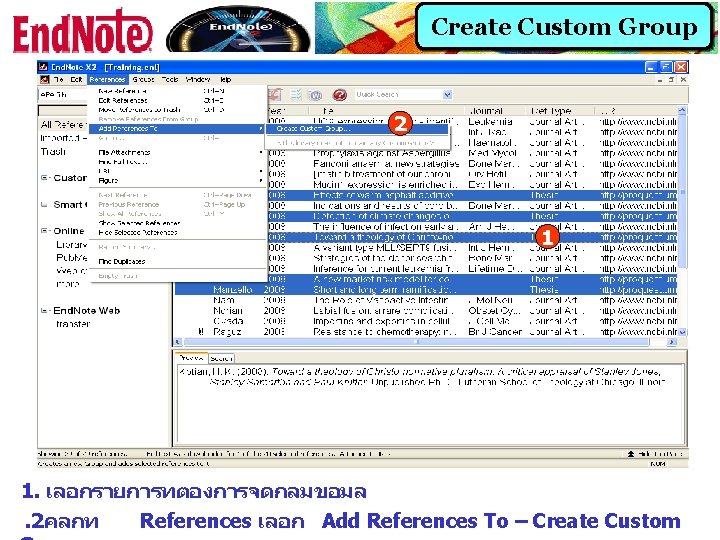Viewport: 720px width, 540px height.
Task: Select the PubMed online search group
Action: [71, 258]
